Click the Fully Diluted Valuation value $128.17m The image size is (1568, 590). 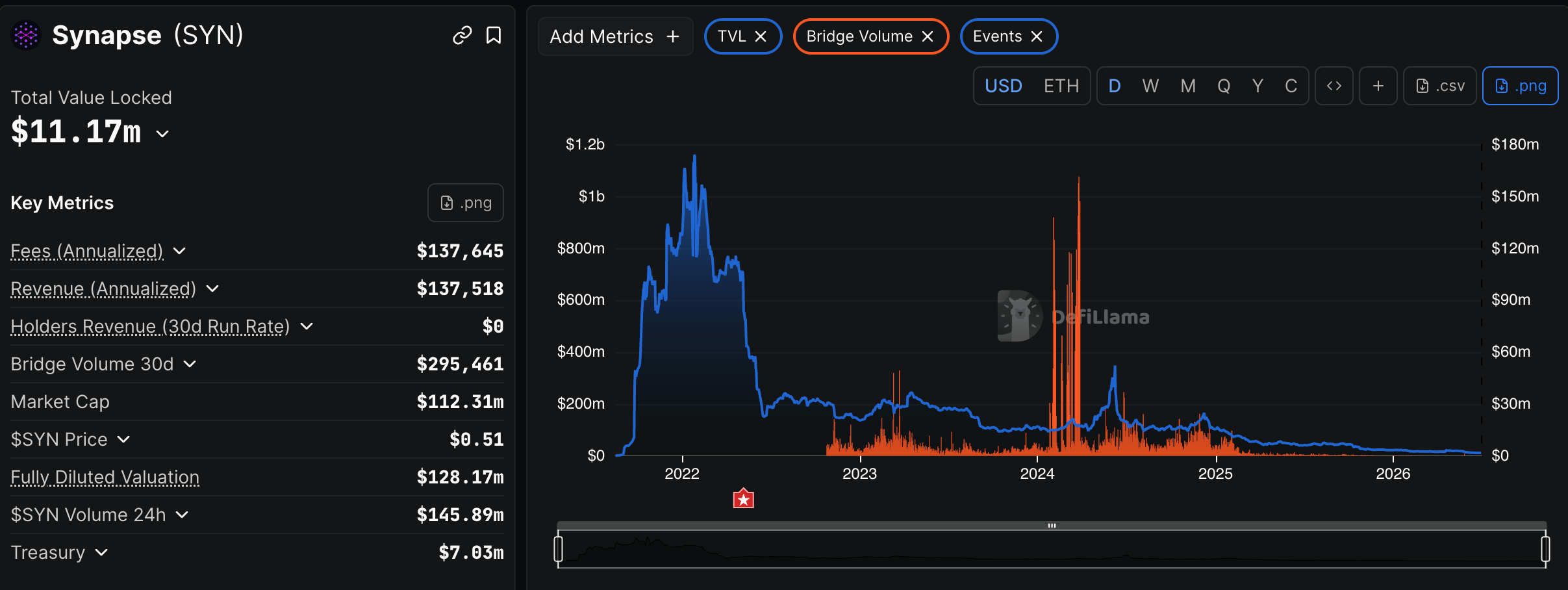(x=460, y=477)
